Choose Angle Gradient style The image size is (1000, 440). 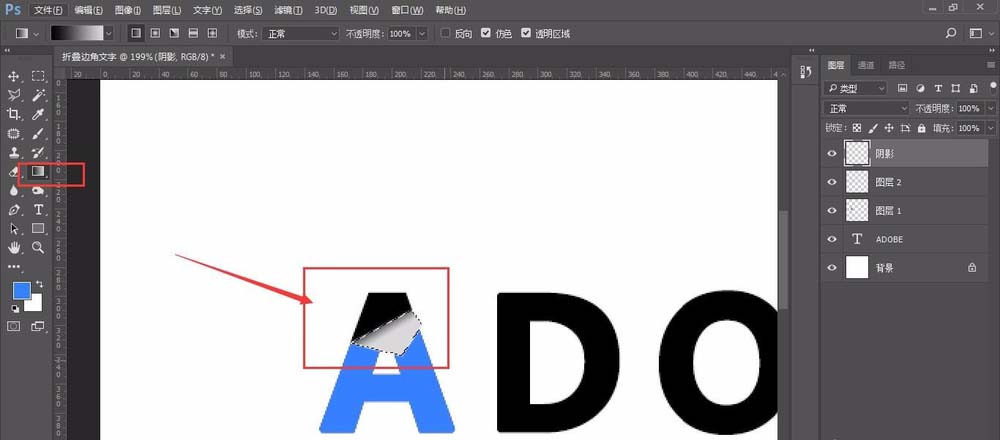tap(174, 33)
